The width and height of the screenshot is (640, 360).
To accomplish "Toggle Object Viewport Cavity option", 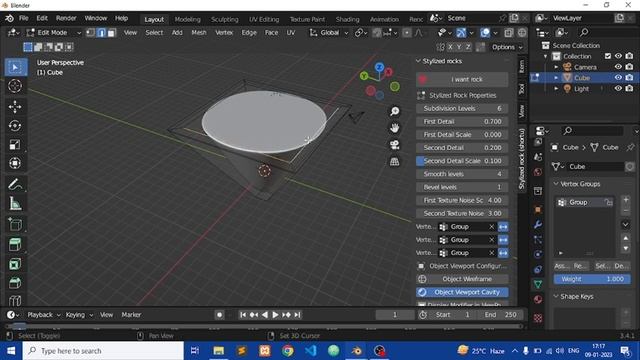I will [x=462, y=292].
